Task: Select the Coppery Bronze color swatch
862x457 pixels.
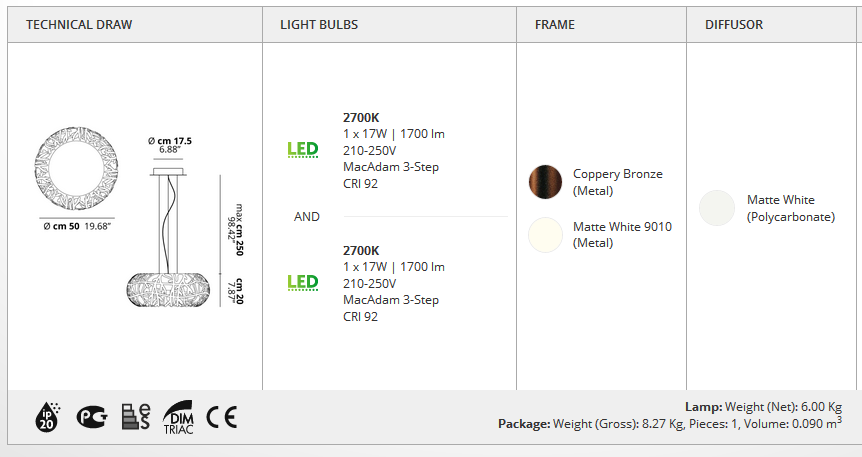Action: tap(545, 182)
